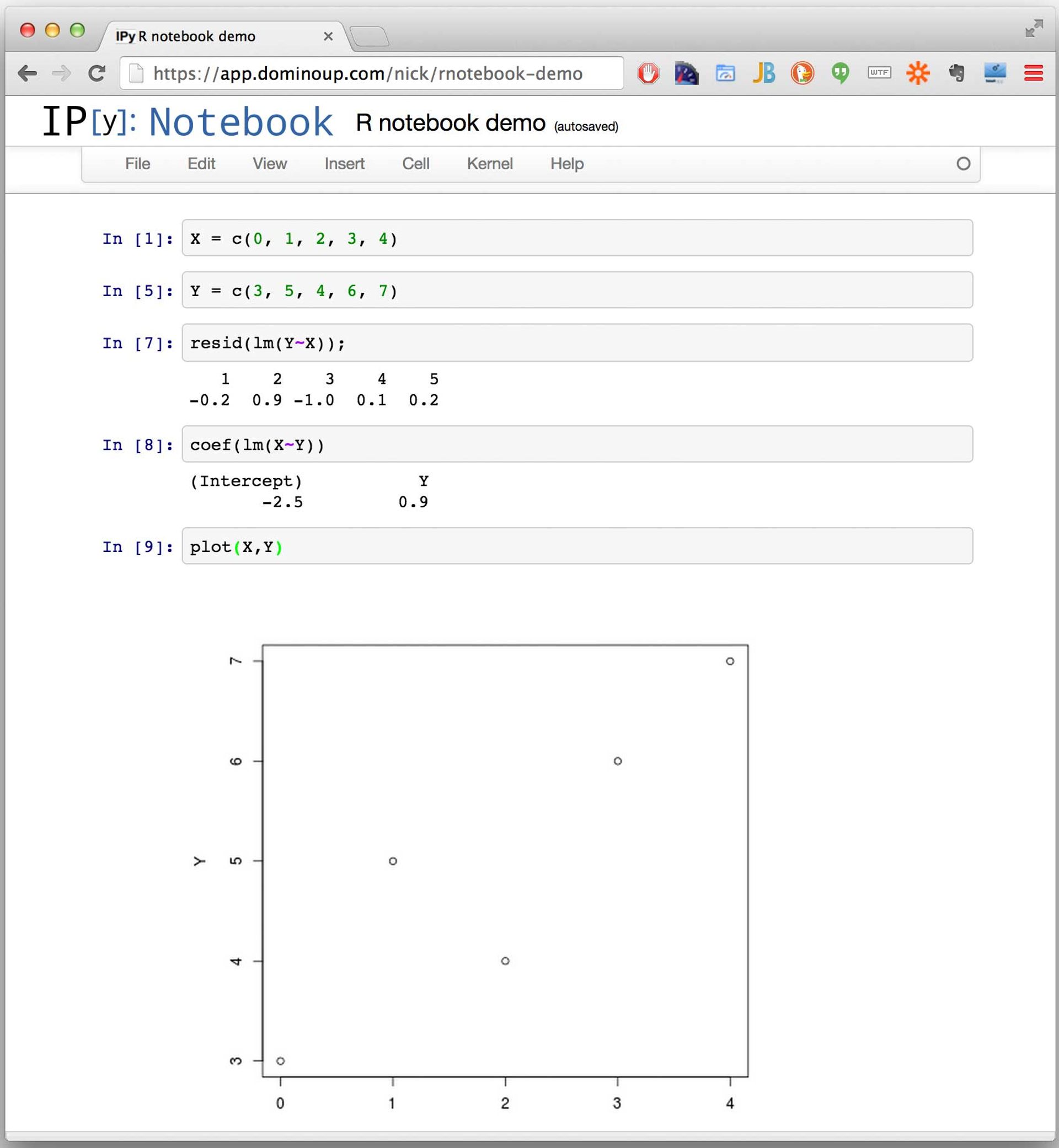Viewport: 1059px width, 1148px height.
Task: Open the speedometer page-speed extension
Action: coord(687,73)
